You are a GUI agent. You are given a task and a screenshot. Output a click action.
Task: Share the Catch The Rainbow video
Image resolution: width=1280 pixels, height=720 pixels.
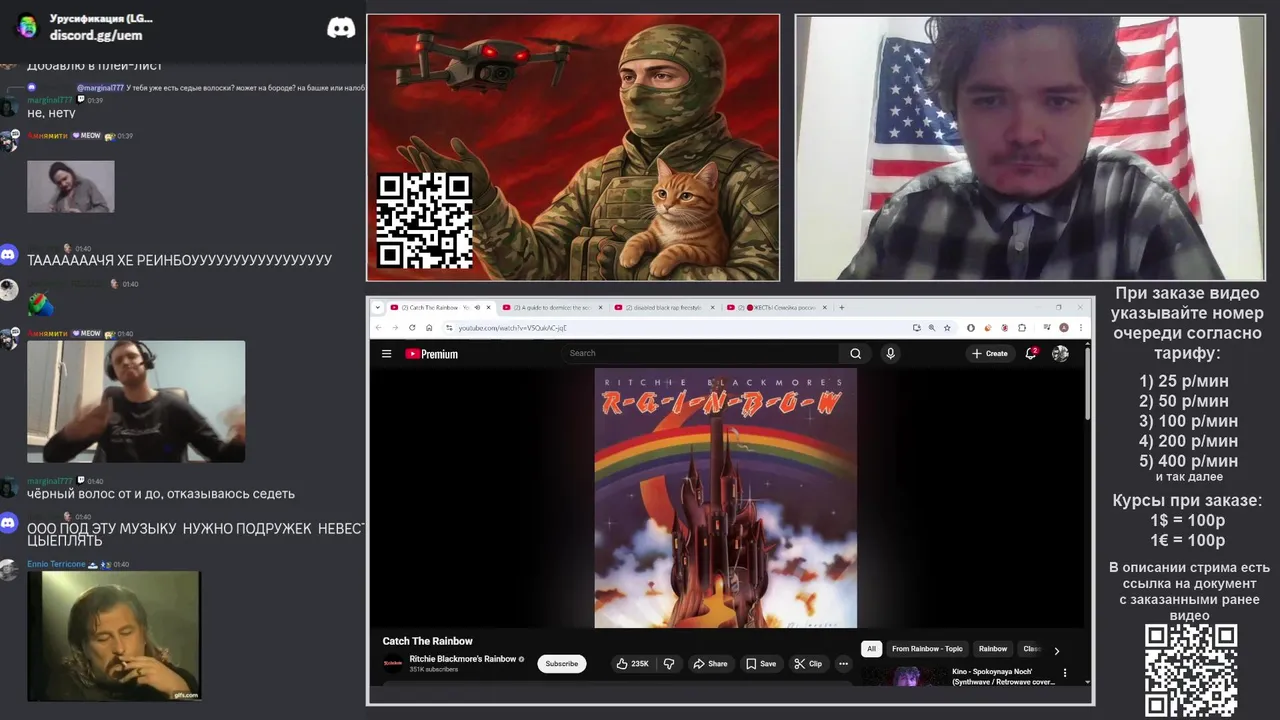711,663
